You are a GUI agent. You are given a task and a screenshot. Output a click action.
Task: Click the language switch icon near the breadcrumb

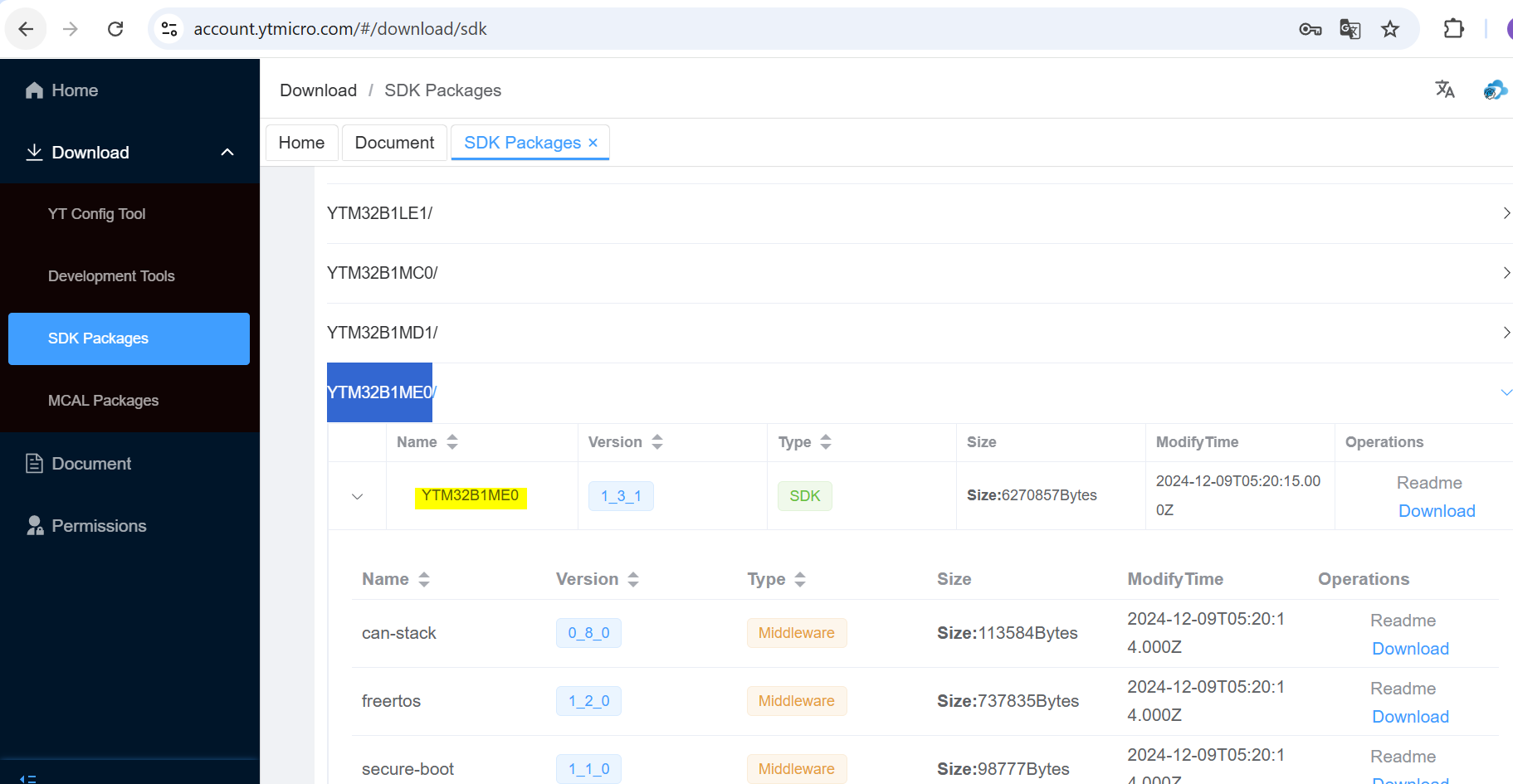pos(1445,89)
